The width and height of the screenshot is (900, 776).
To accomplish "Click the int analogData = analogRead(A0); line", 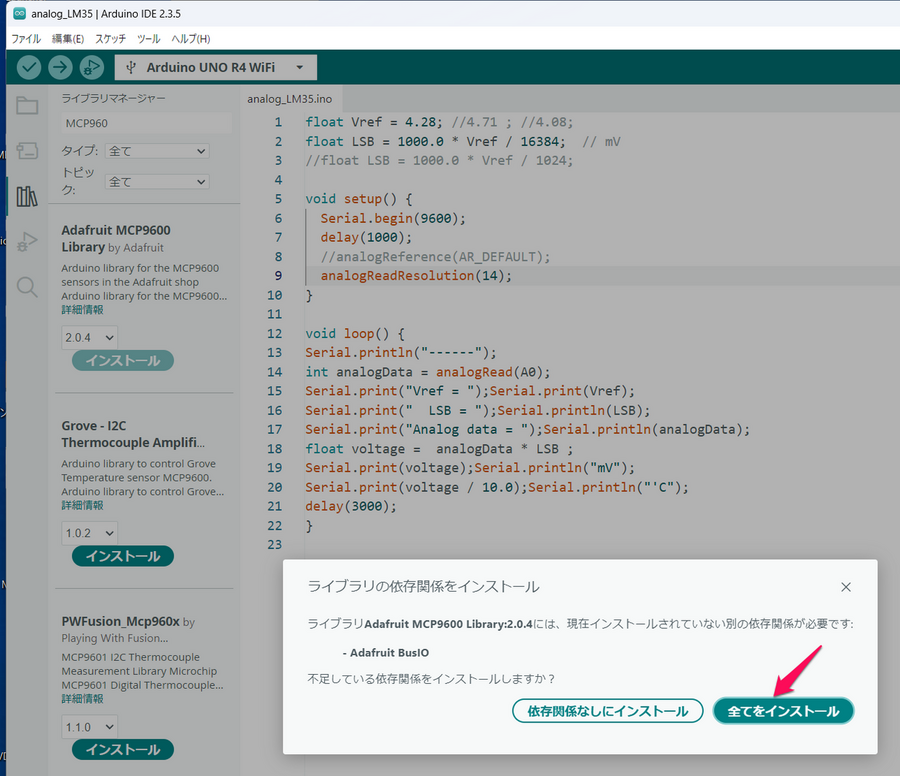I will point(428,373).
